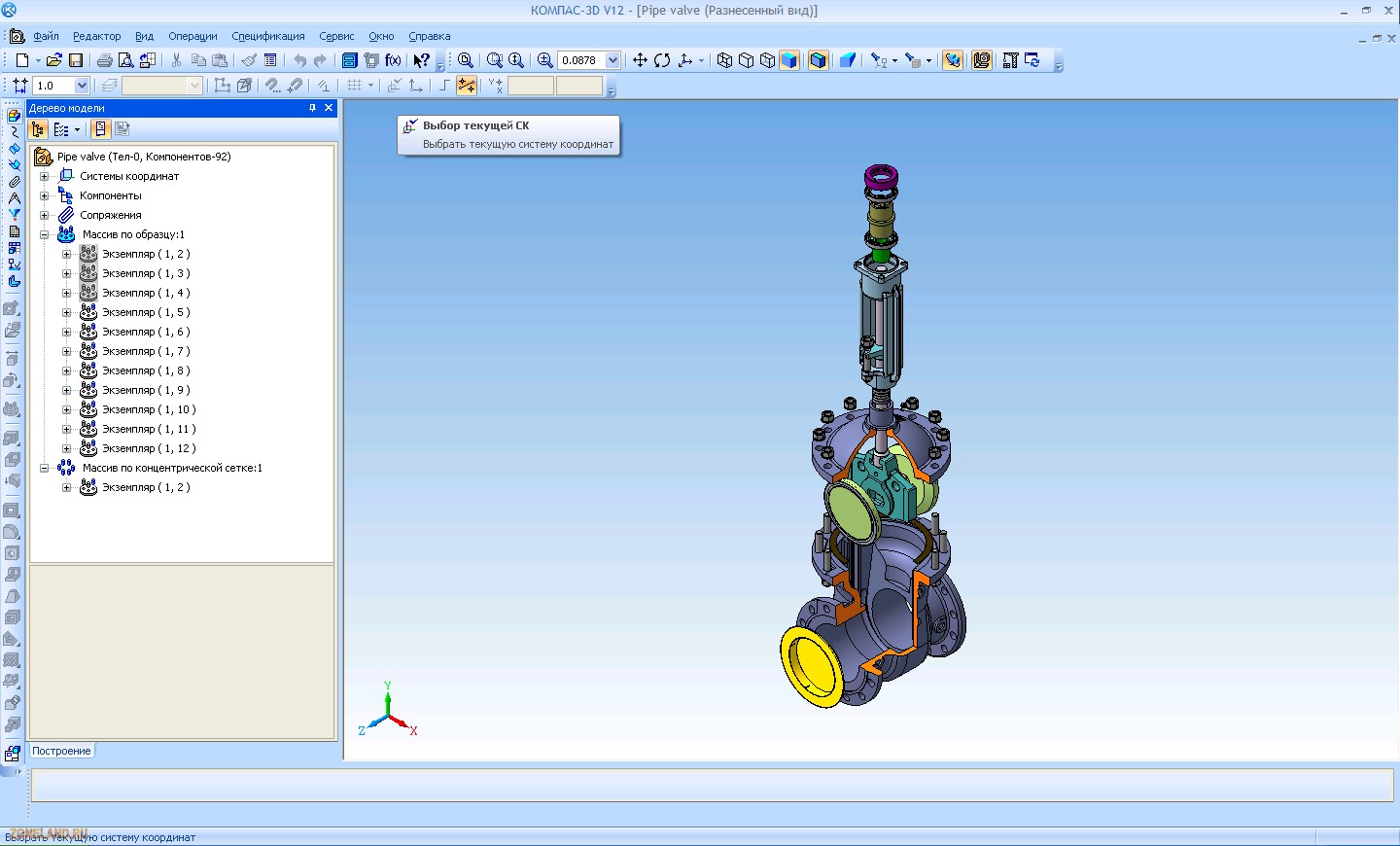Toggle the tree additional panel button
The image size is (1400, 846).
100,129
